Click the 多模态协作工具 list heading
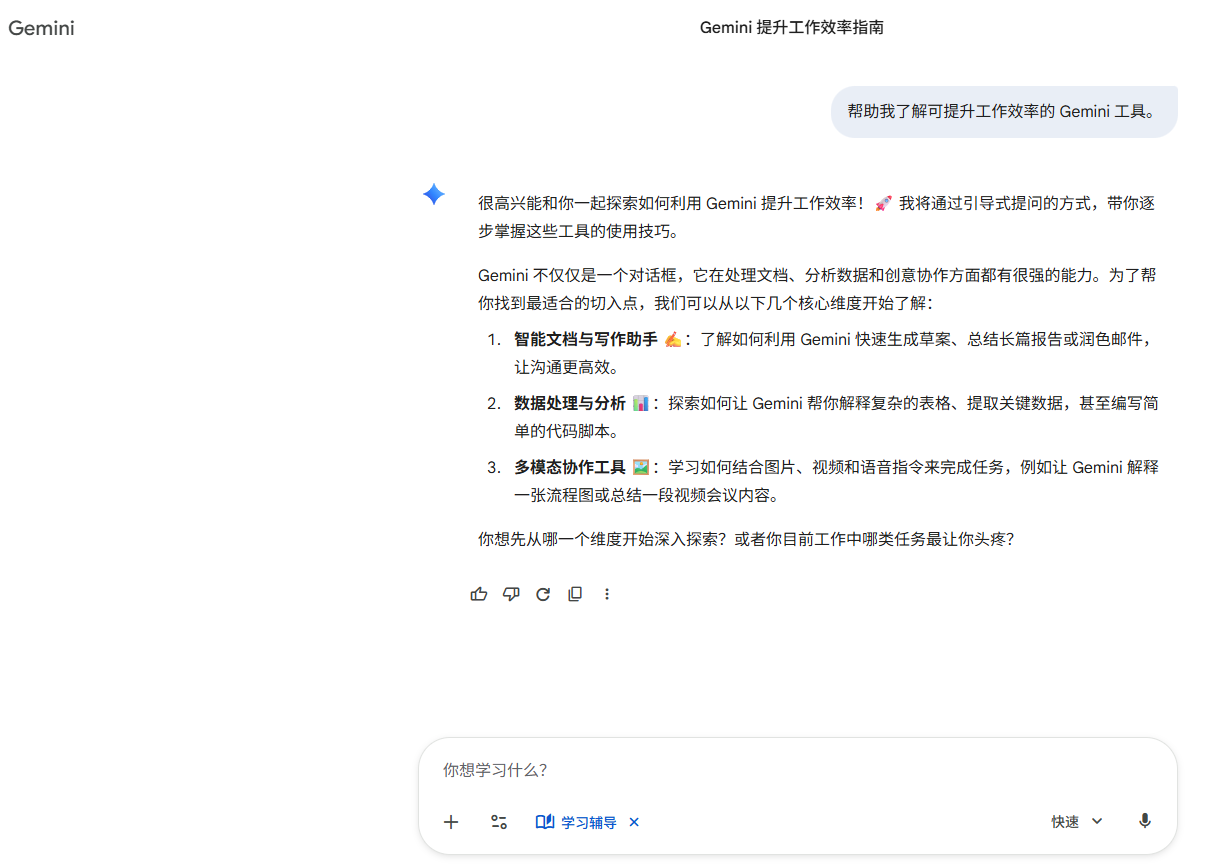The height and width of the screenshot is (864, 1223). [x=569, y=468]
